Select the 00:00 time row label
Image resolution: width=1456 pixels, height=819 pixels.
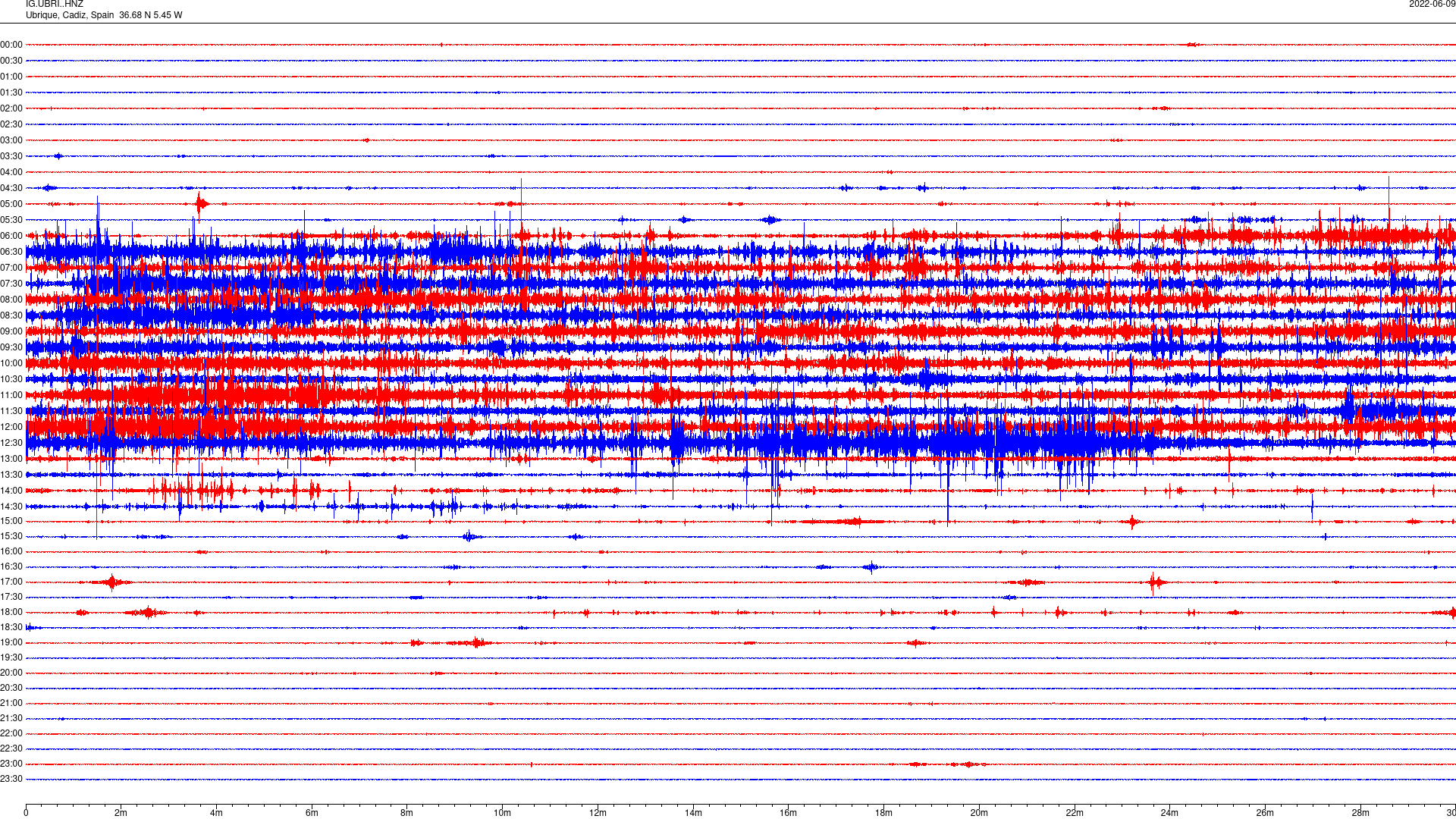pyautogui.click(x=11, y=45)
